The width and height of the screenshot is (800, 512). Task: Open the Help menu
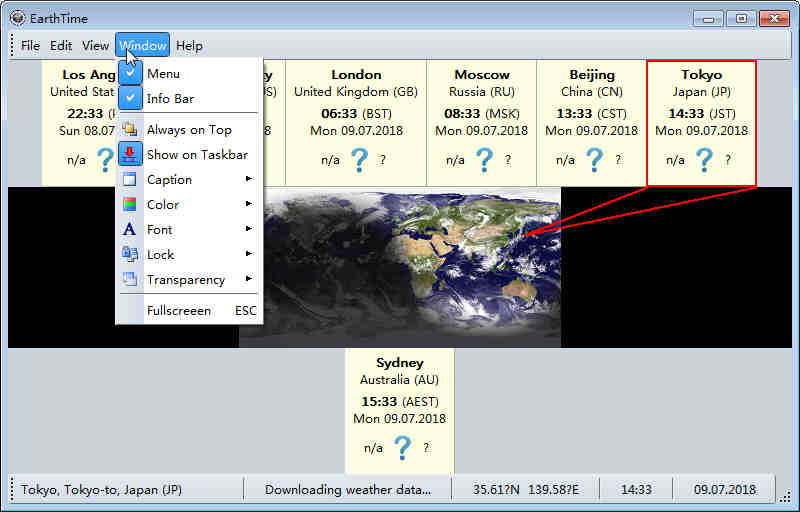pos(189,46)
